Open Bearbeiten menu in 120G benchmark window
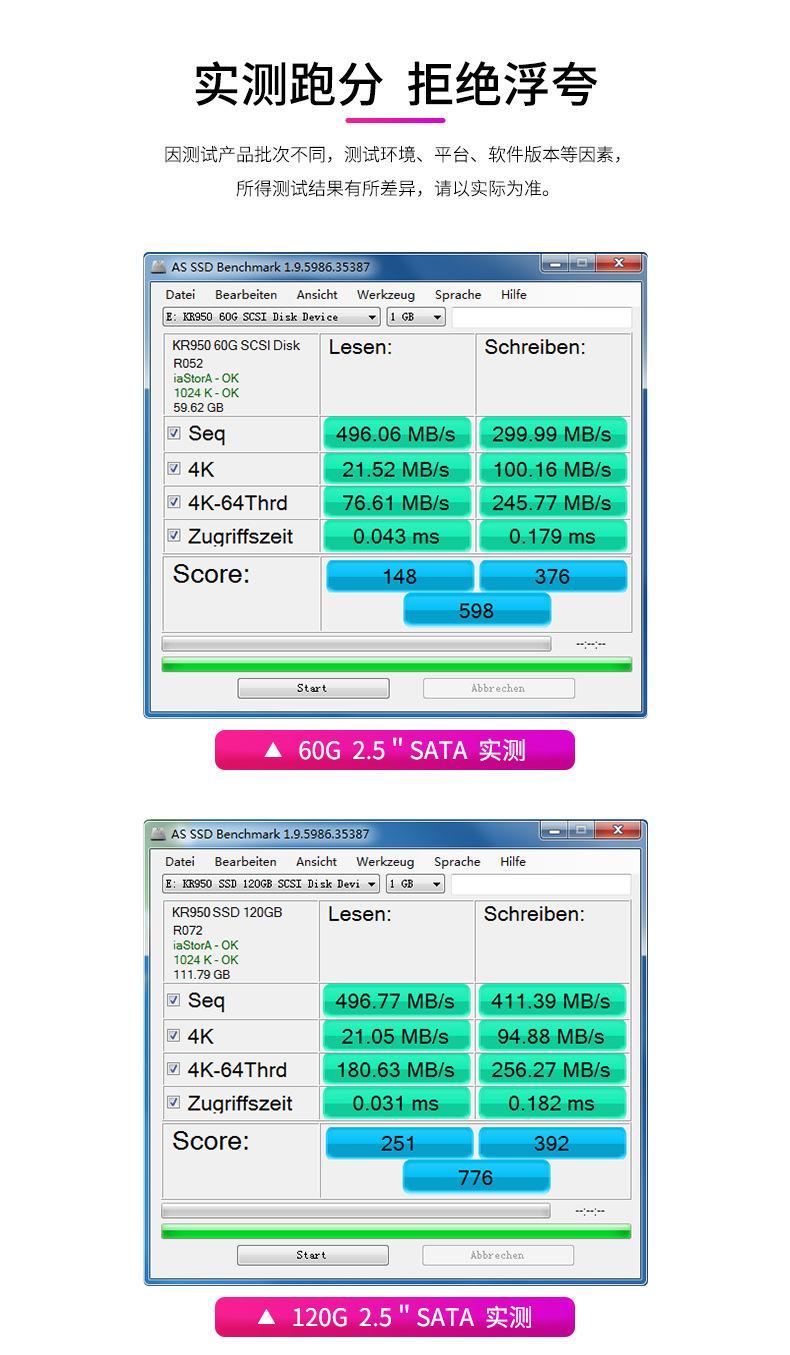Screen dimensions: 790x1355 (x=246, y=862)
